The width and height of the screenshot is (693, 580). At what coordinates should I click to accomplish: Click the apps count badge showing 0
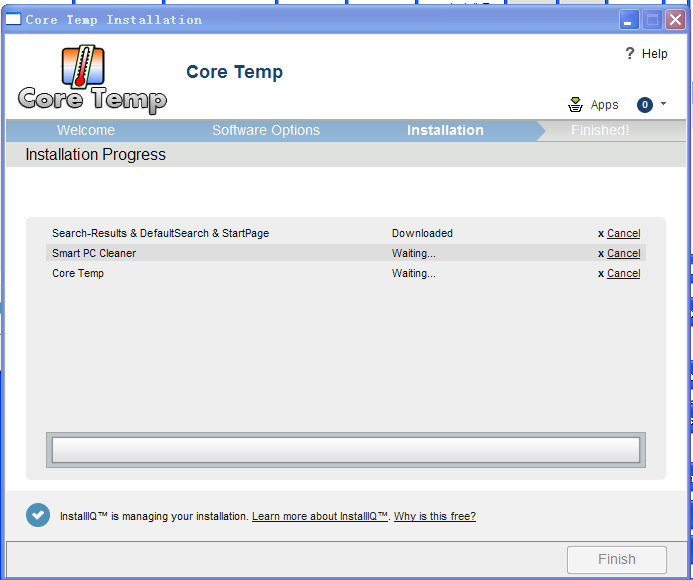(645, 105)
